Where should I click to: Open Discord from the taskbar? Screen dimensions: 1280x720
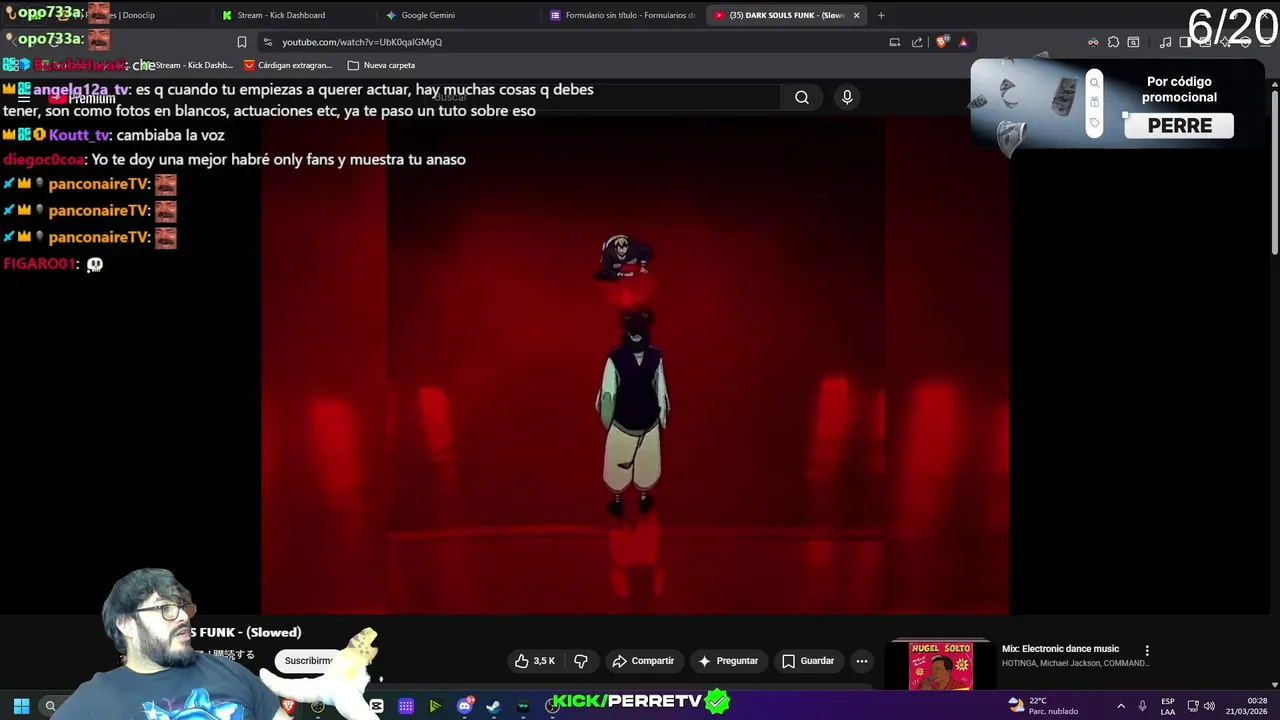click(464, 706)
